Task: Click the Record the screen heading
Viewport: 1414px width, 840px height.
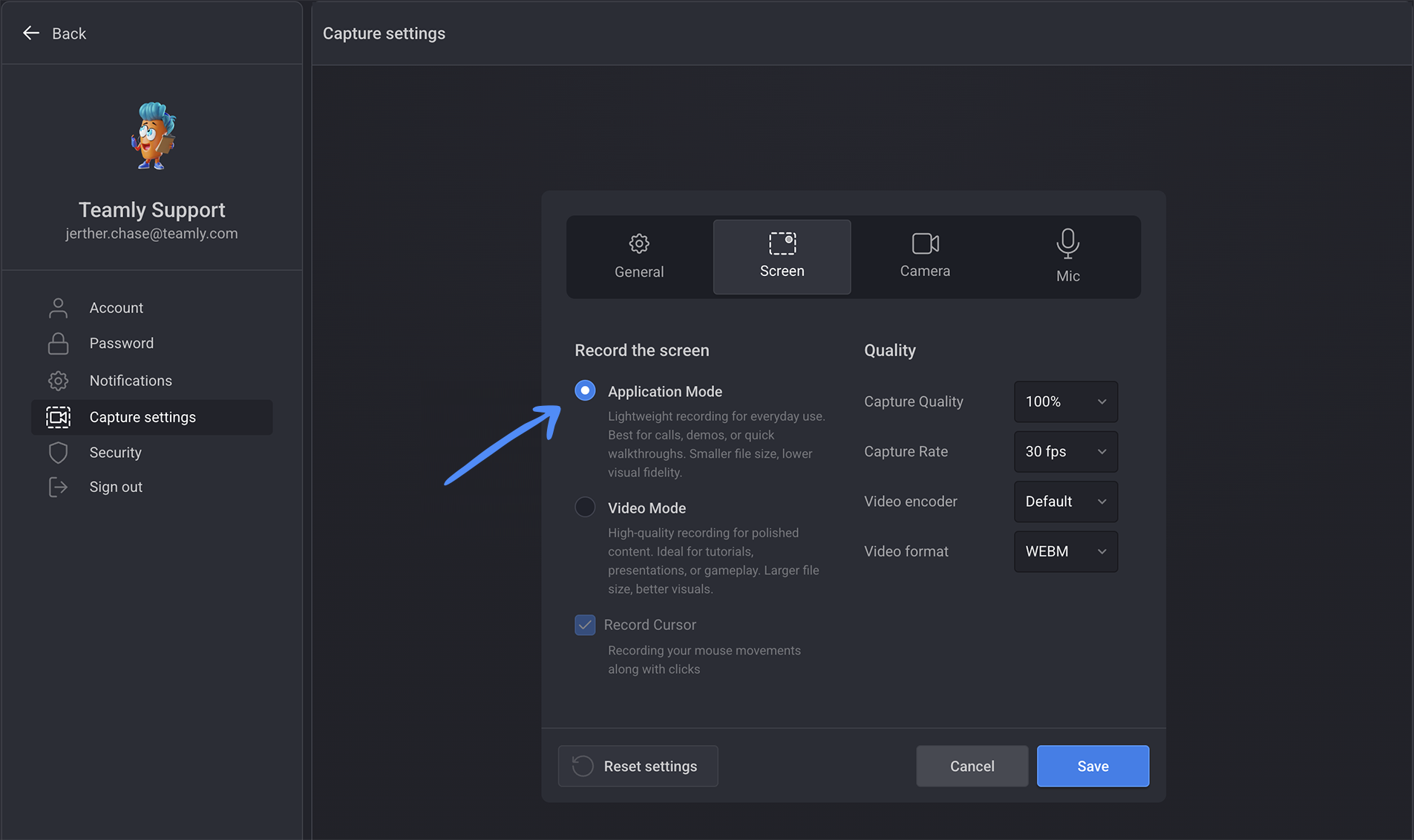Action: pyautogui.click(x=641, y=350)
